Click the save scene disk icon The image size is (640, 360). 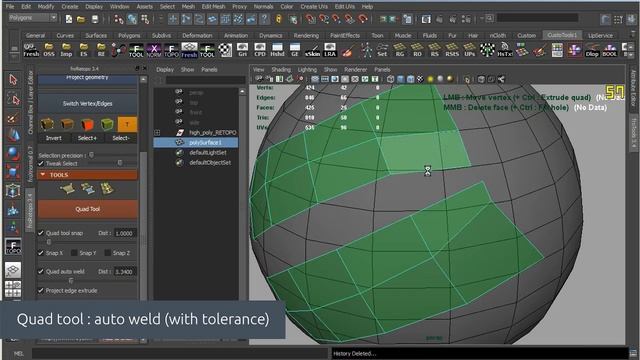click(x=95, y=19)
